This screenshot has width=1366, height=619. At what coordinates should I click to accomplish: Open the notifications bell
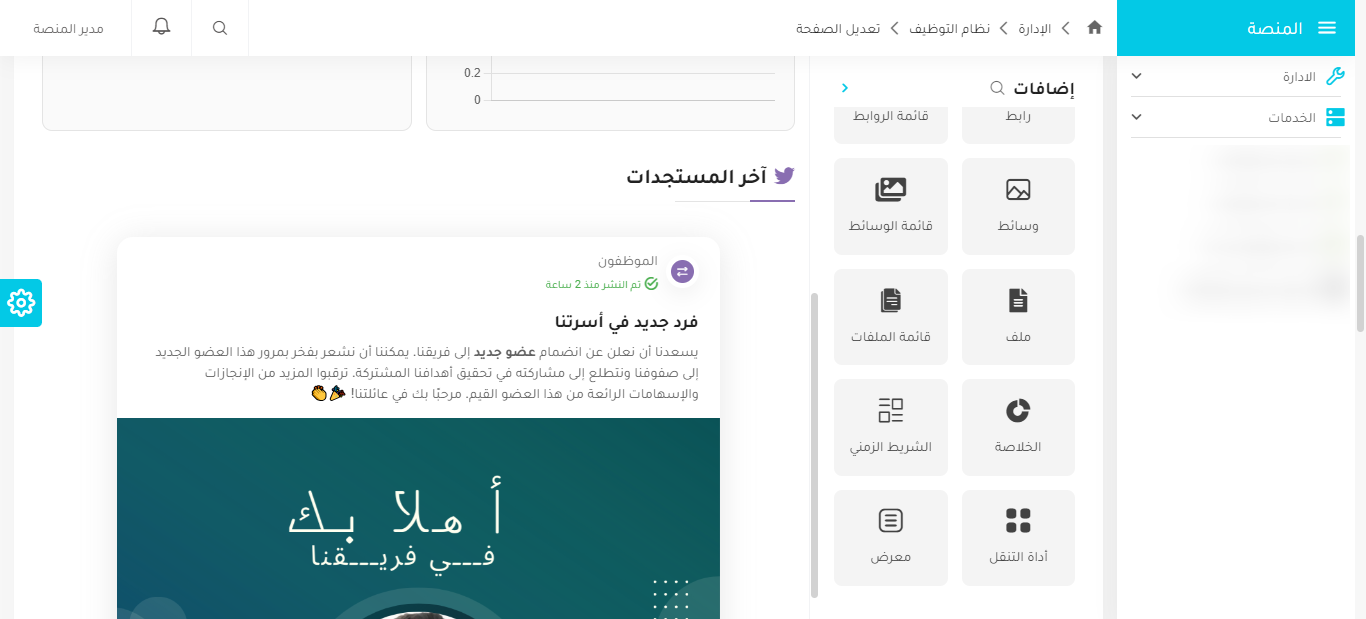(x=161, y=27)
